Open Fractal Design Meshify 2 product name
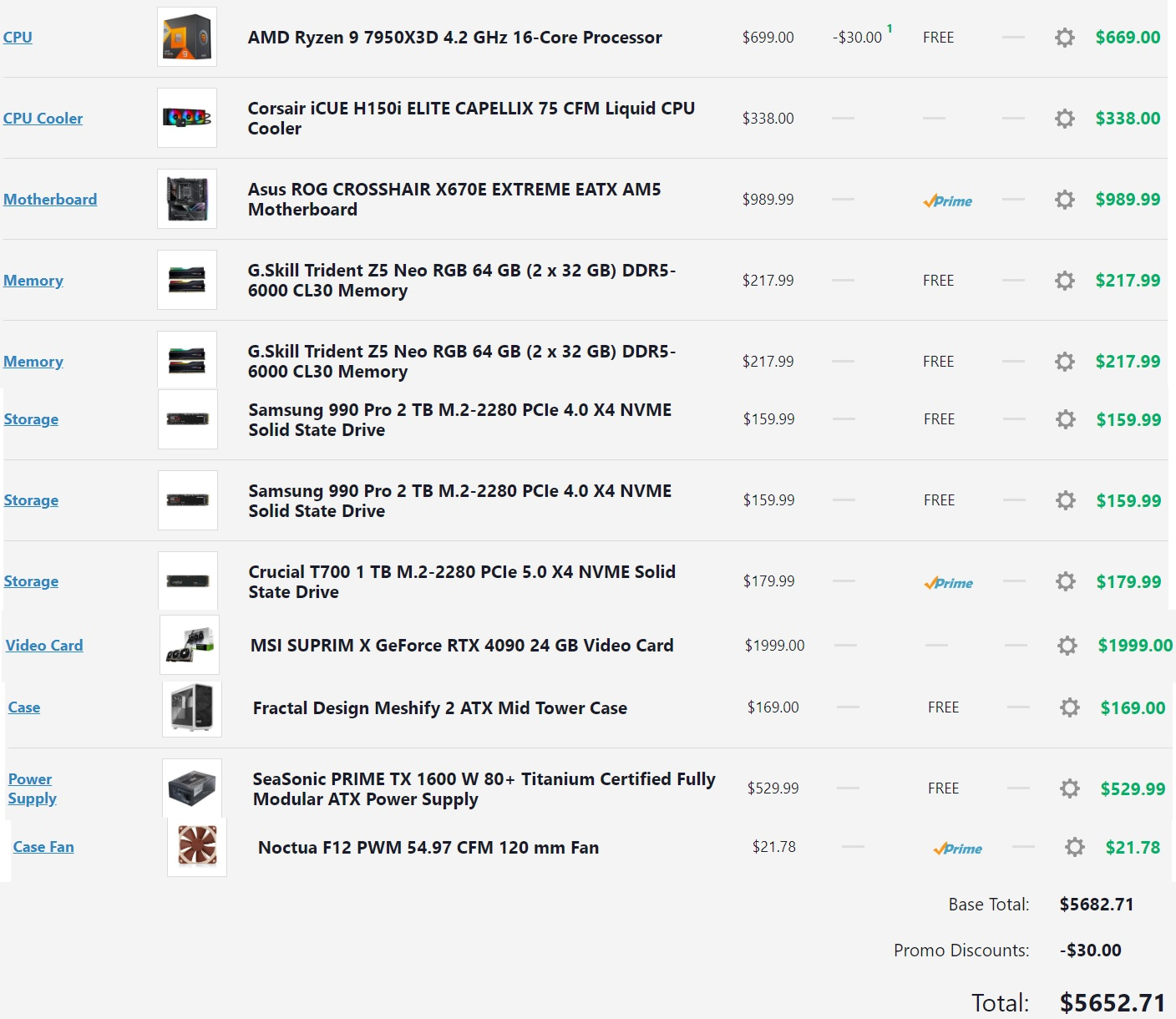This screenshot has height=1019, width=1176. point(440,708)
